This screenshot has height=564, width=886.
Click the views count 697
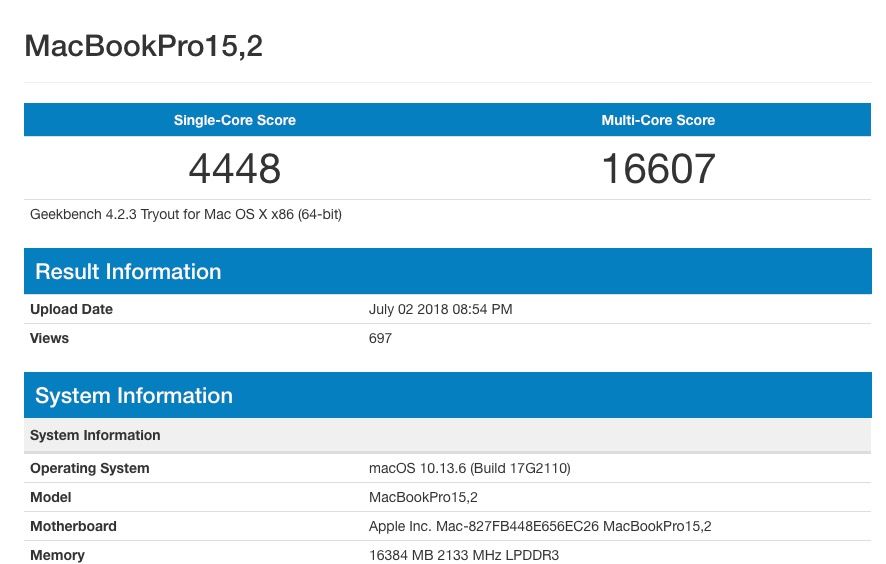click(380, 338)
